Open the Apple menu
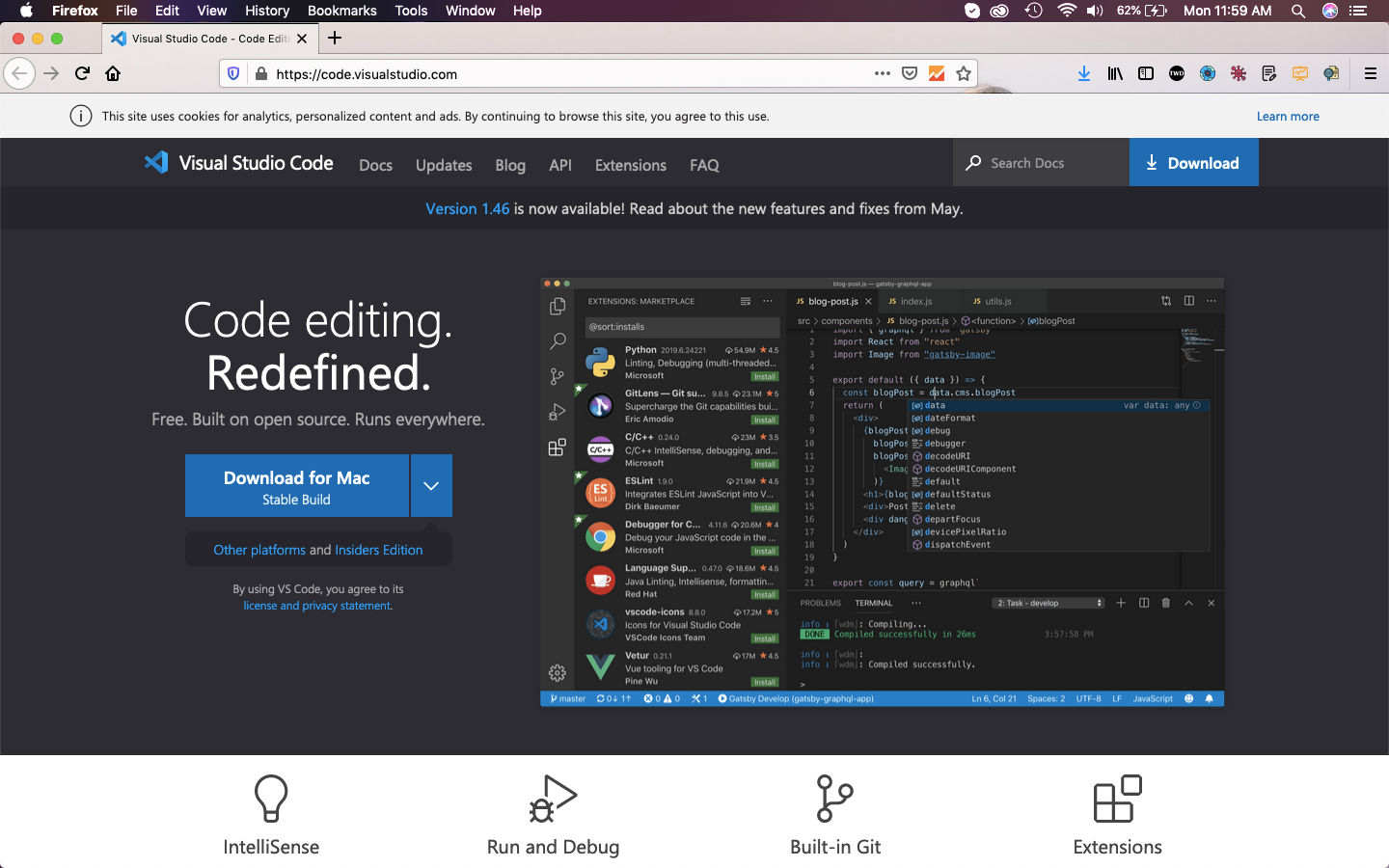This screenshot has height=868, width=1389. coord(26,11)
